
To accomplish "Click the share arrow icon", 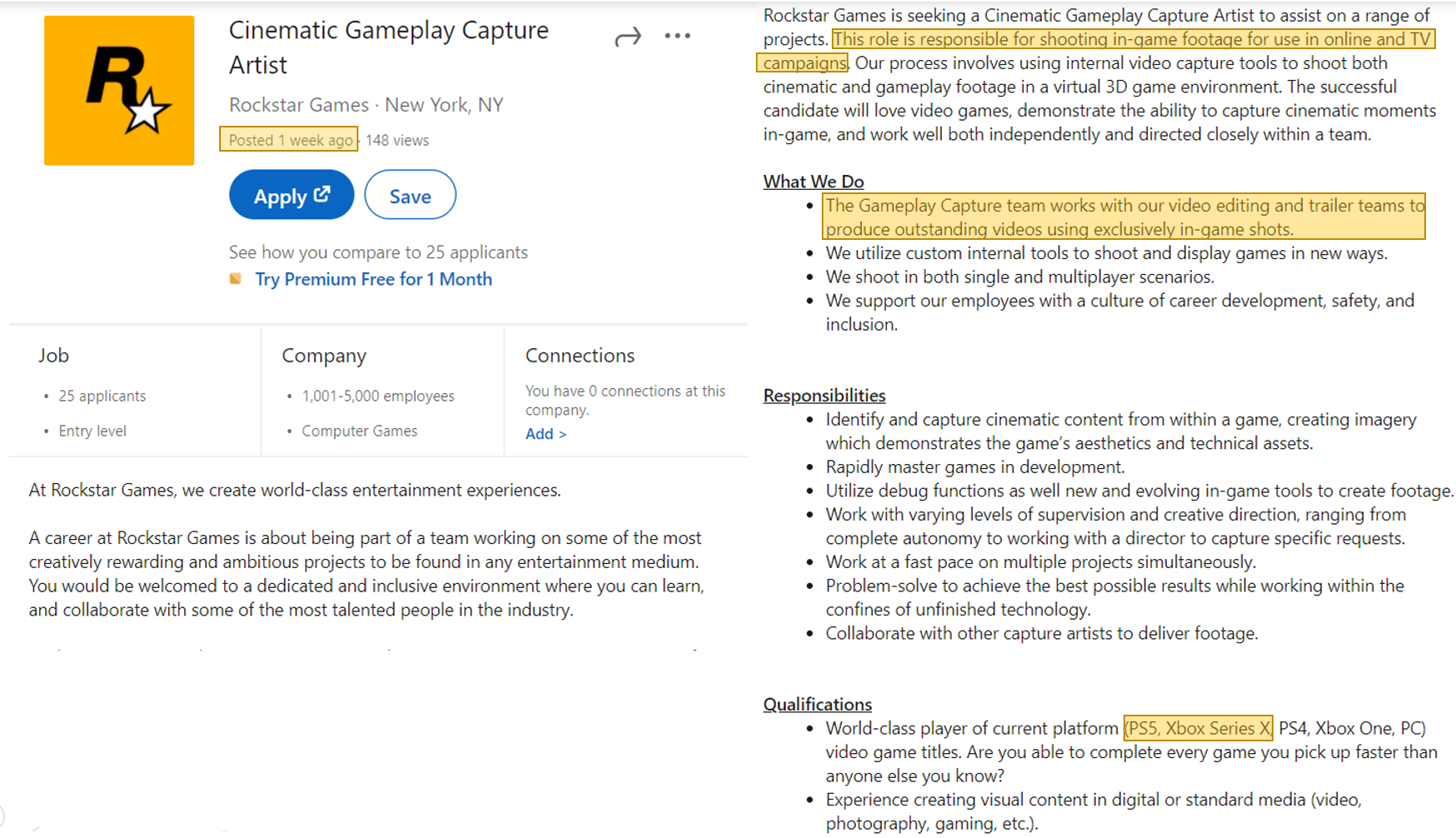I will point(628,37).
